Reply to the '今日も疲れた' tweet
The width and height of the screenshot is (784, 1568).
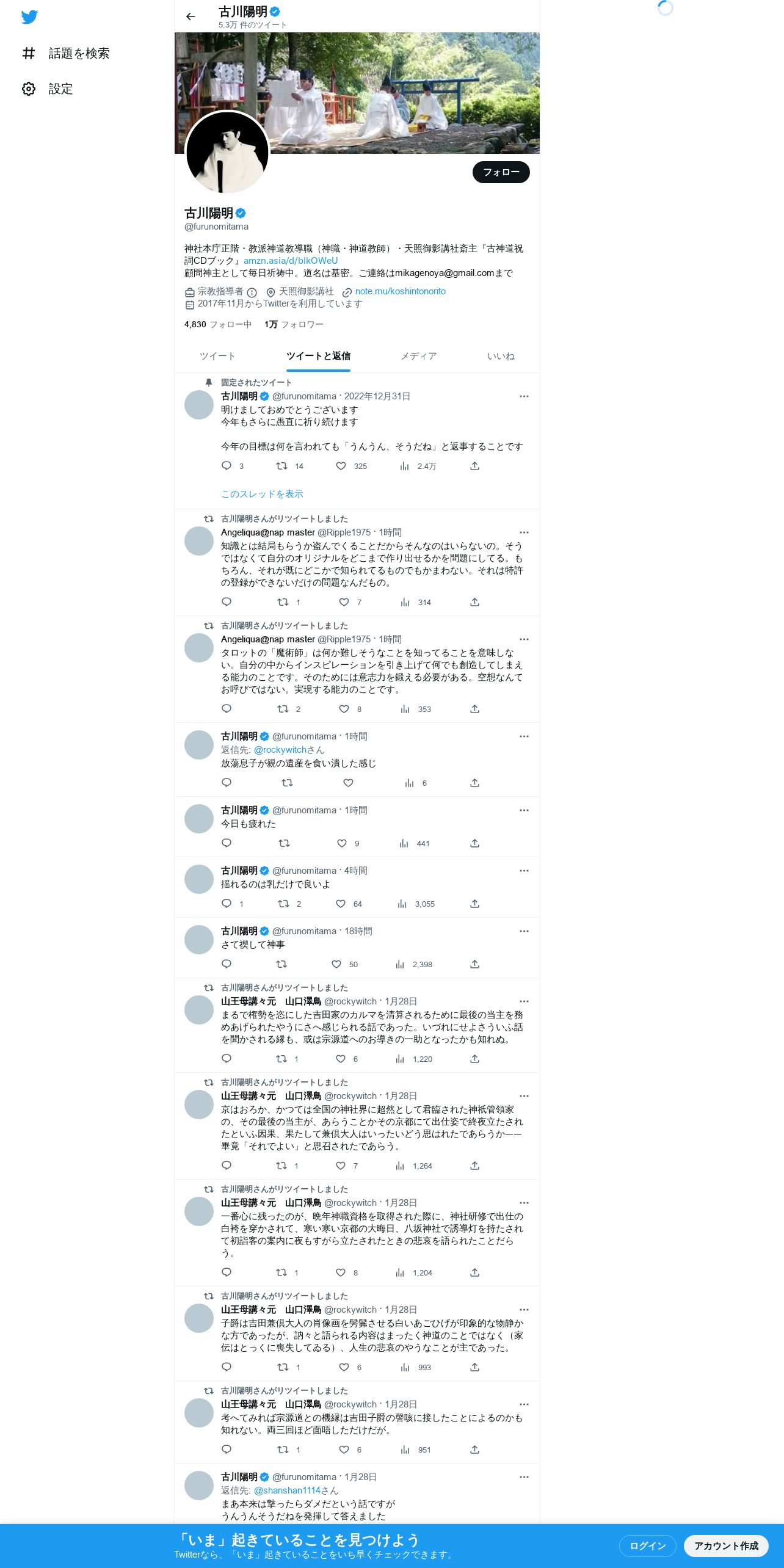coord(227,843)
